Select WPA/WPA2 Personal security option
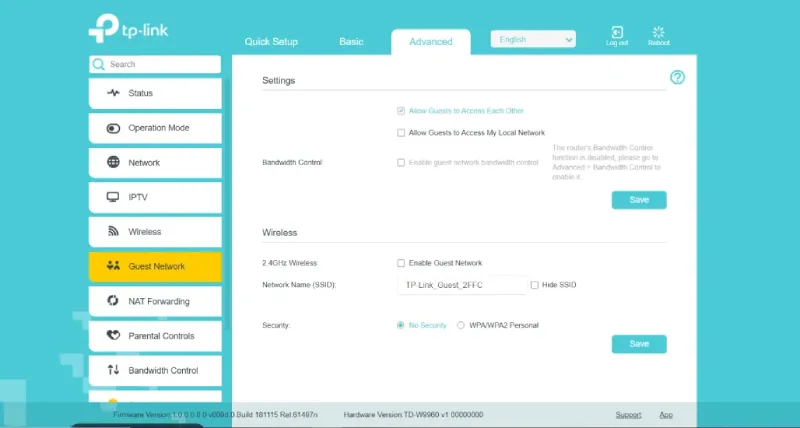This screenshot has height=428, width=800. tap(461, 325)
